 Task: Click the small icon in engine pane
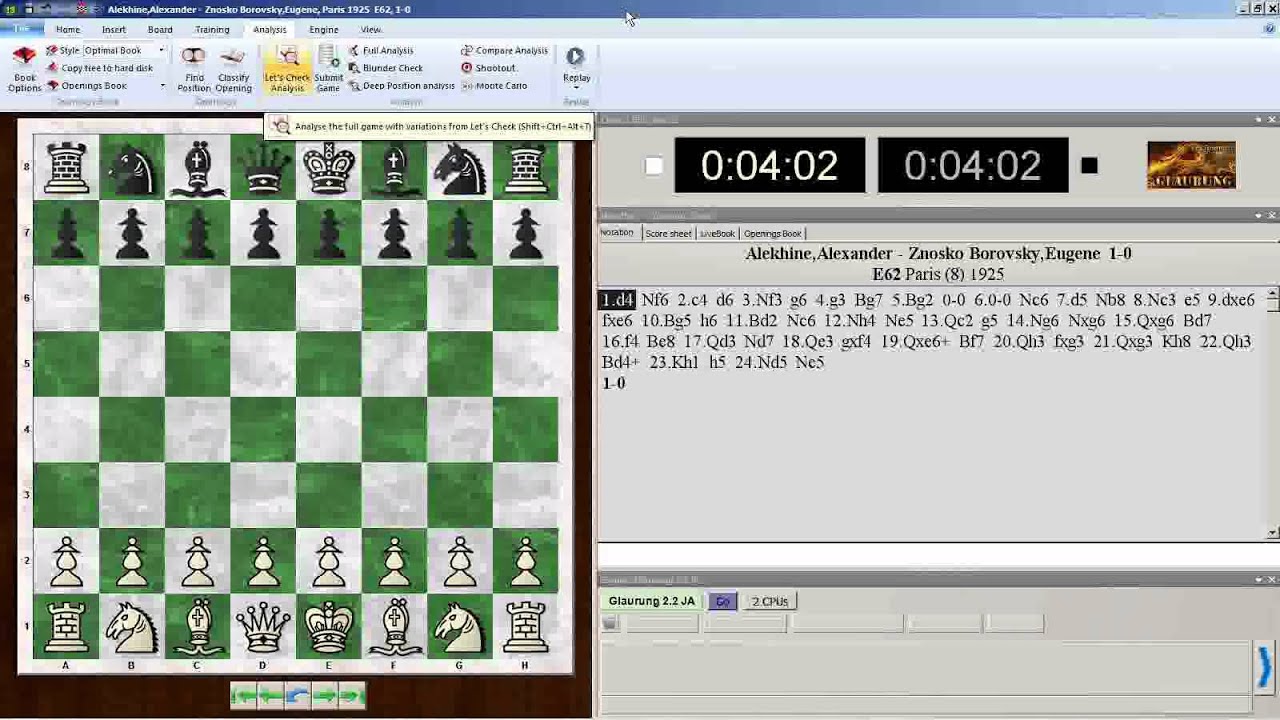tap(610, 624)
